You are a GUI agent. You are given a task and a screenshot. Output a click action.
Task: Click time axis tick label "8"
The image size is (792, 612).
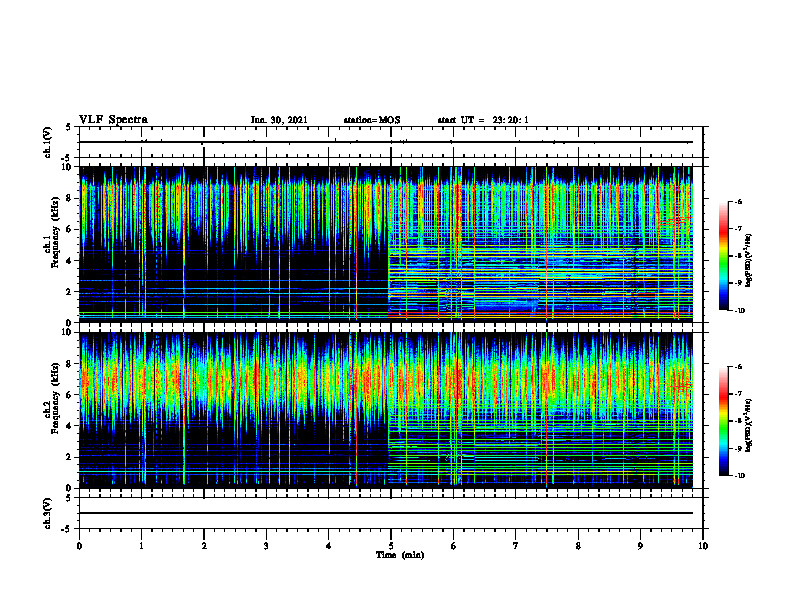pyautogui.click(x=578, y=546)
